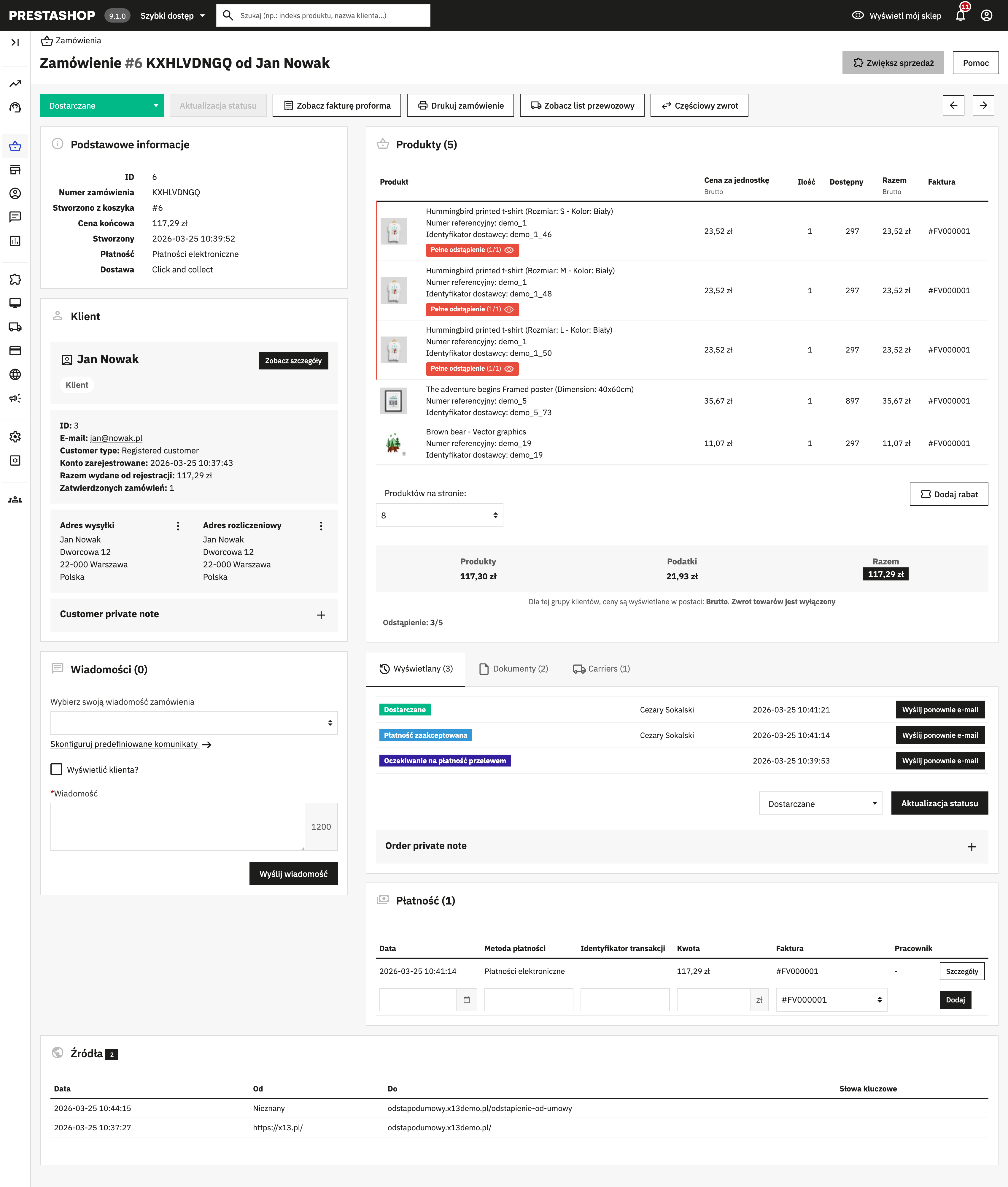Open products per page selector
This screenshot has width=1008, height=1187.
click(439, 515)
